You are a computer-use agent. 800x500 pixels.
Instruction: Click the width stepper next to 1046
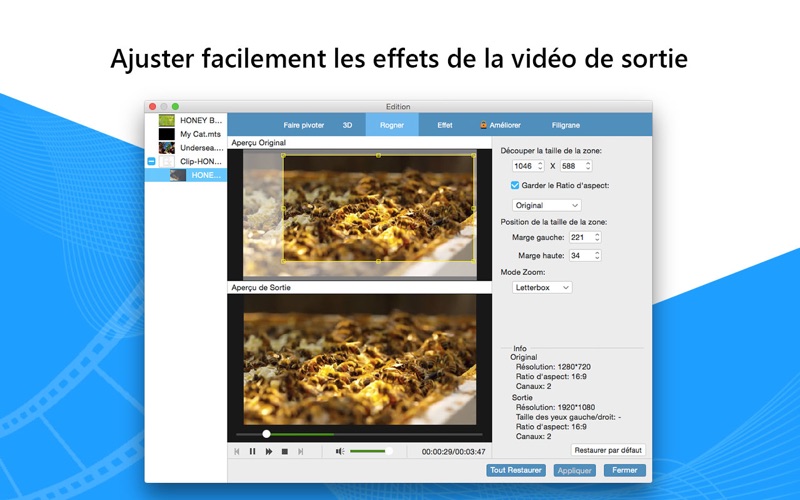[540, 166]
